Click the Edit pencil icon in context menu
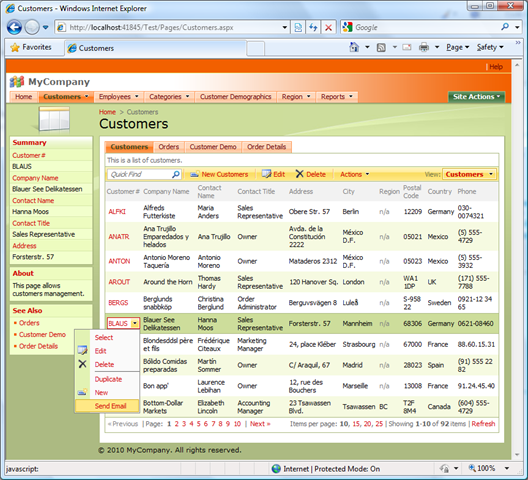Screen dimensions: 528x480 click(x=82, y=350)
